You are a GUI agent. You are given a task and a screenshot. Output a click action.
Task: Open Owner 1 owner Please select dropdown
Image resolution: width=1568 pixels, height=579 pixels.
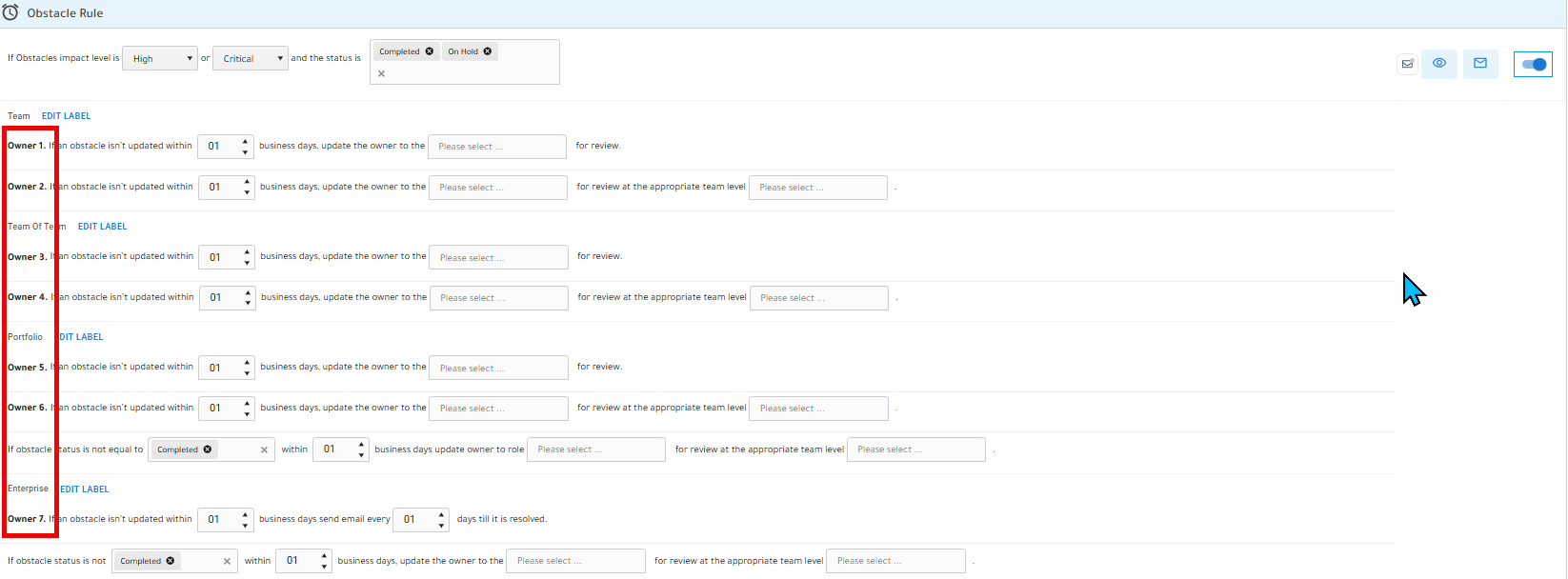coord(497,147)
